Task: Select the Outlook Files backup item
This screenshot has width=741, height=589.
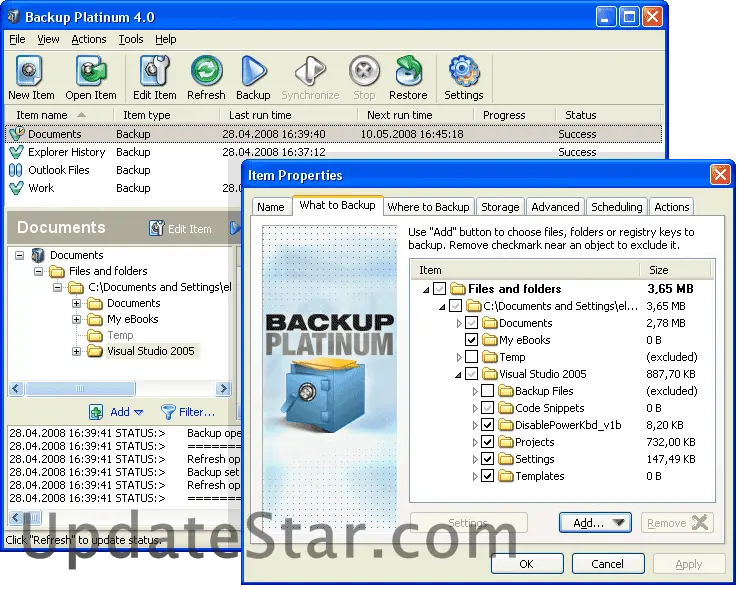Action: (58, 170)
